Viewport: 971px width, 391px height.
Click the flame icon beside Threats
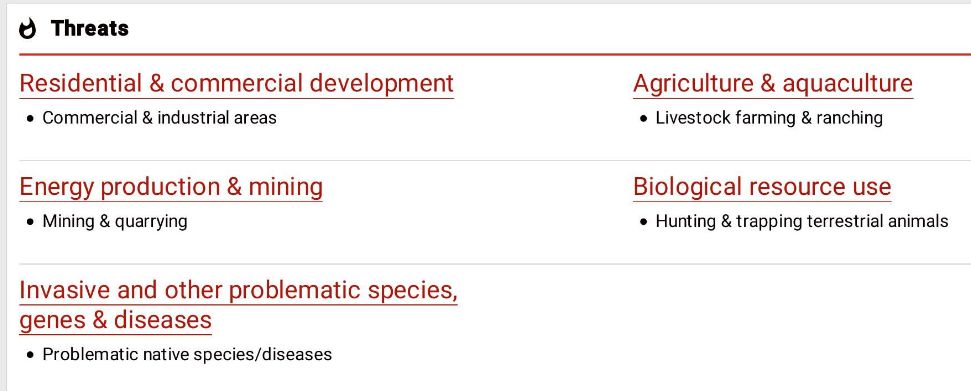coord(28,29)
